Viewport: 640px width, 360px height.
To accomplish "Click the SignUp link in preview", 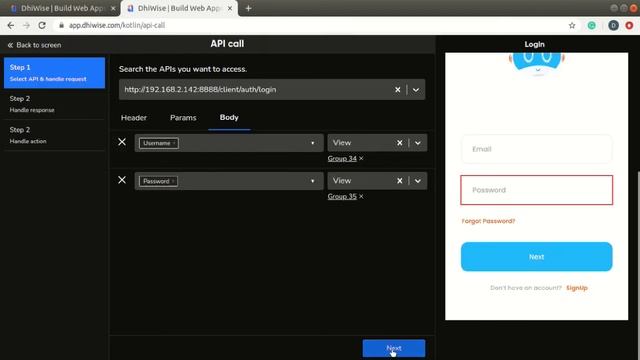I will click(x=577, y=288).
